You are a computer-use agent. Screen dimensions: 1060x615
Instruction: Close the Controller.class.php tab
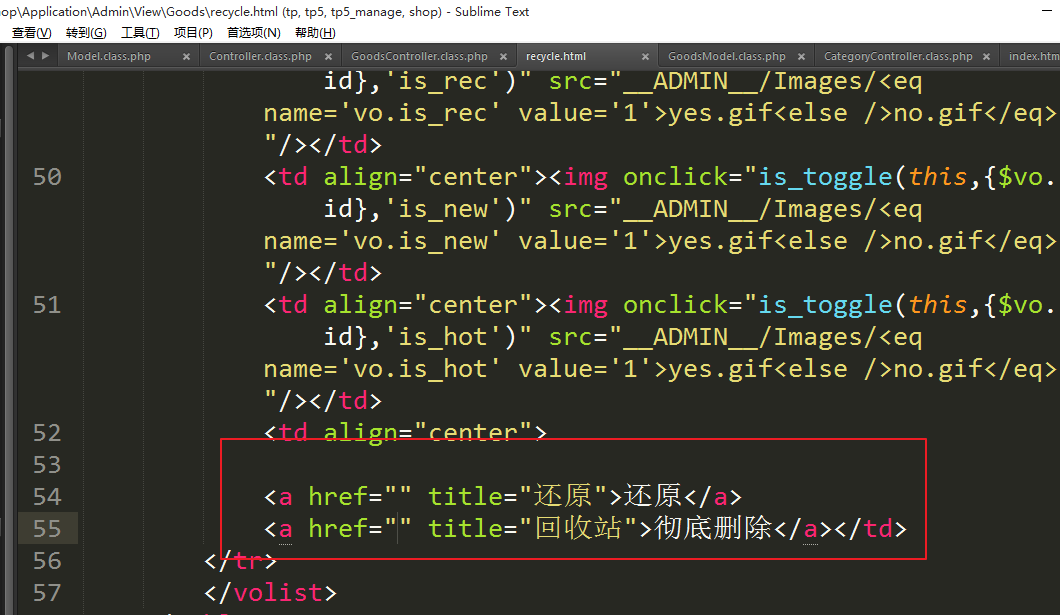(x=329, y=57)
